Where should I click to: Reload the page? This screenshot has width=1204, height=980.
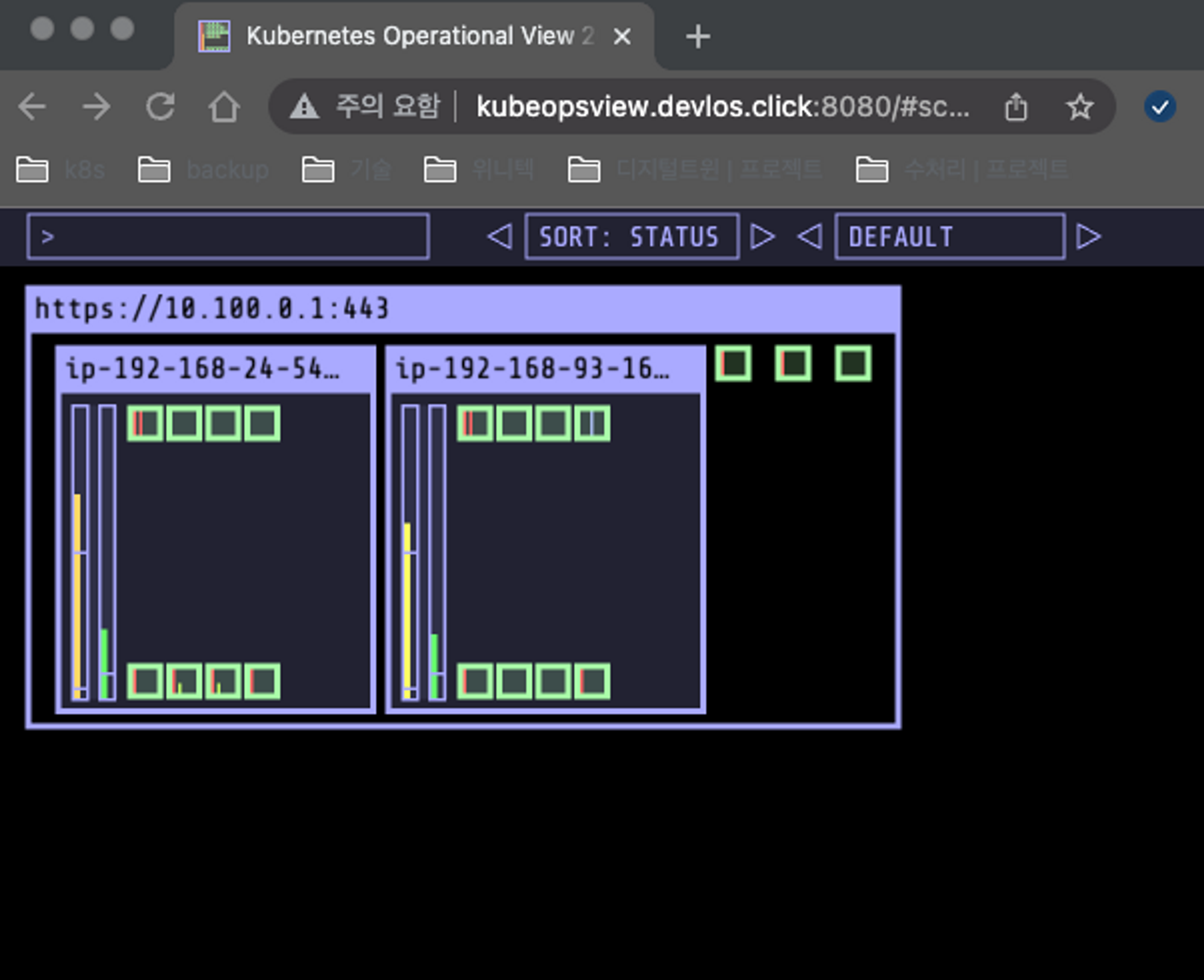coord(161,107)
